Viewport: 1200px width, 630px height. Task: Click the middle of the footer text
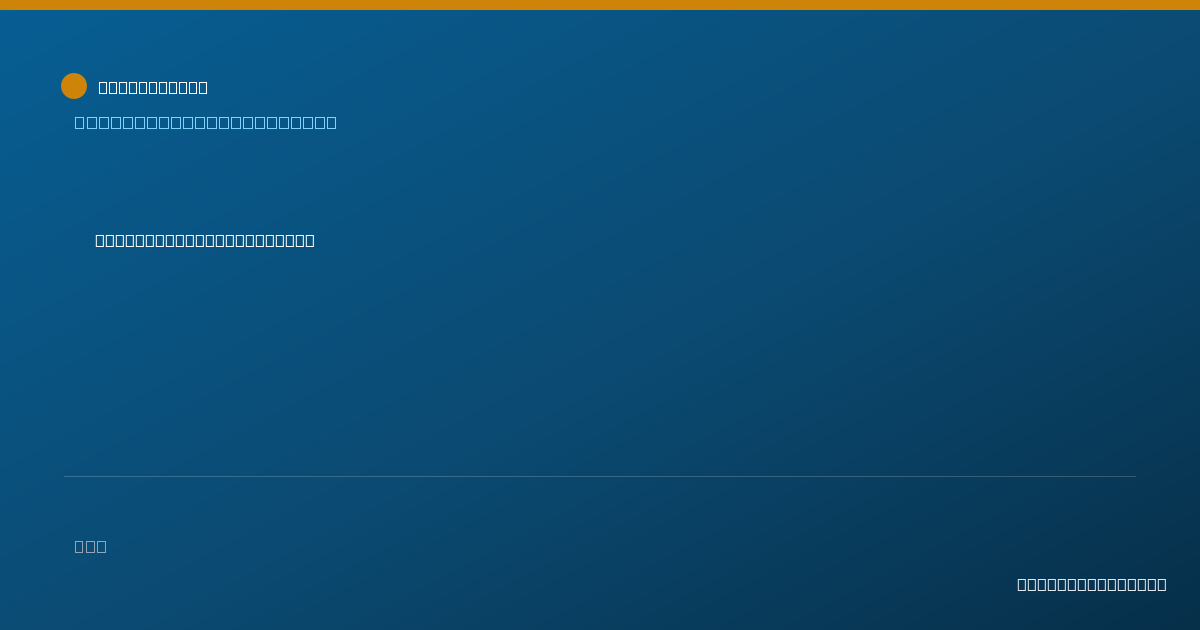1092,584
